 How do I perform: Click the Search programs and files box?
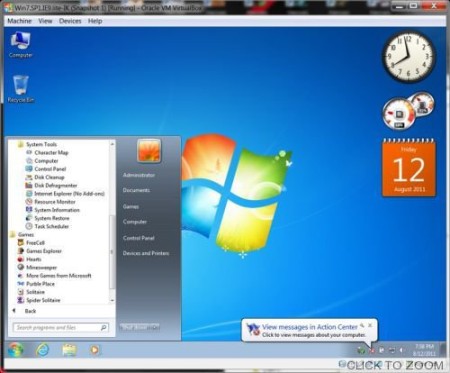[x=61, y=328]
